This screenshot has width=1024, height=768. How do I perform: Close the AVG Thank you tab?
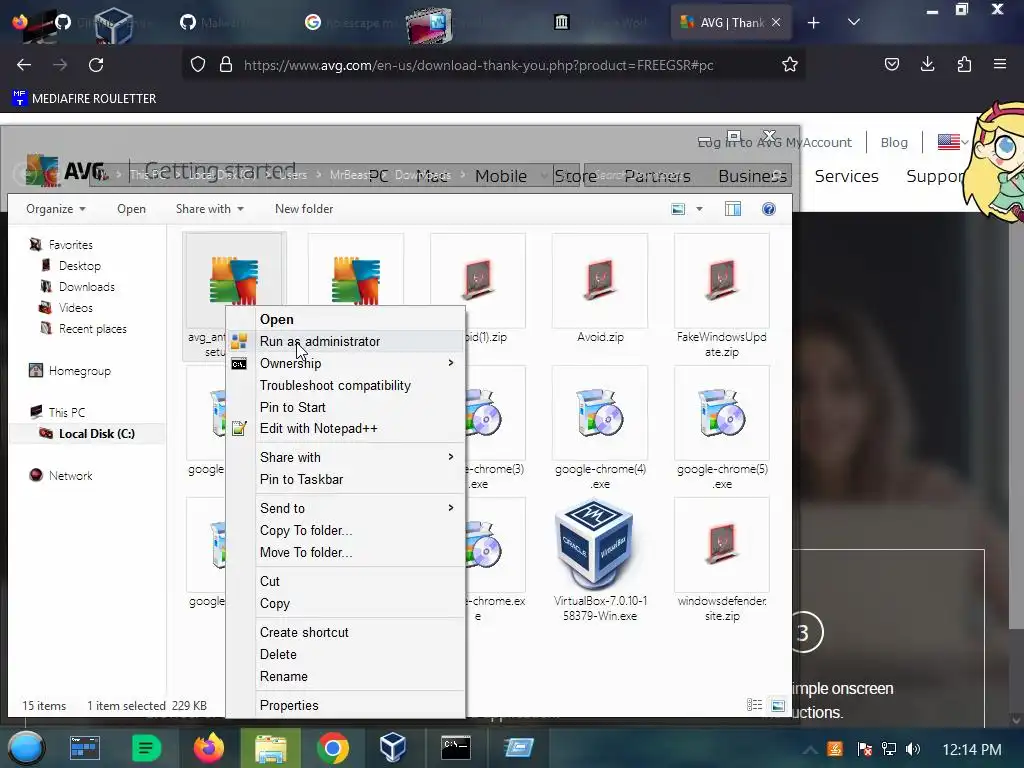pyautogui.click(x=776, y=22)
